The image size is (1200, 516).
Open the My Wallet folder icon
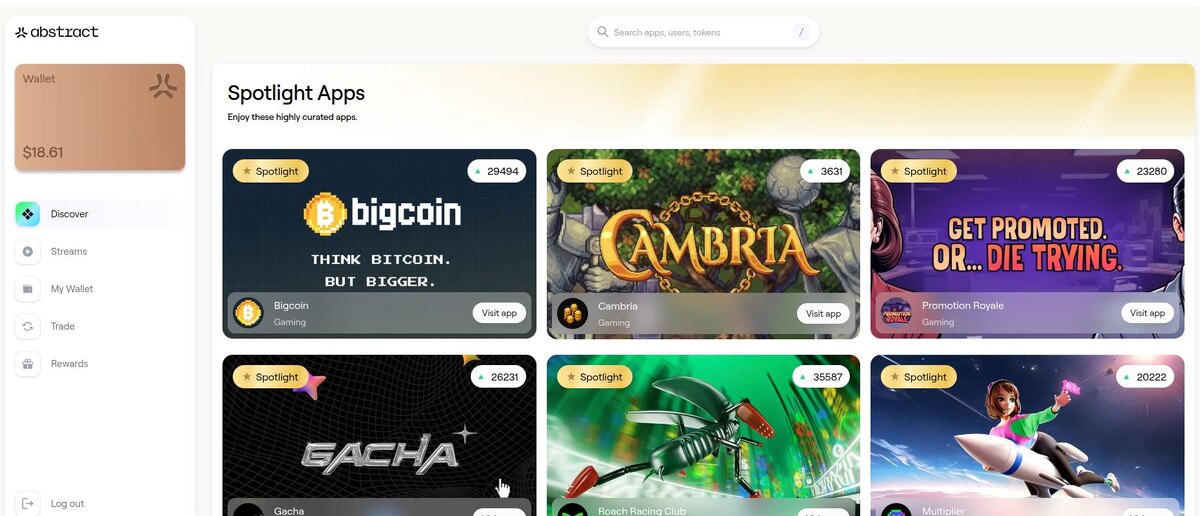(28, 289)
